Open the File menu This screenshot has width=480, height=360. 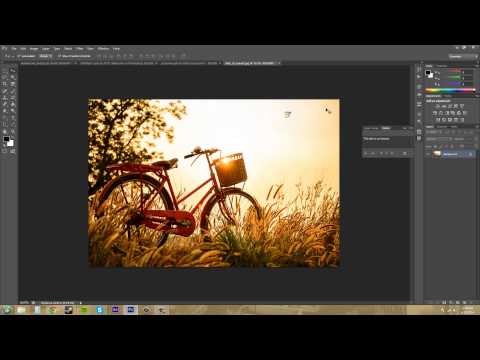(14, 49)
